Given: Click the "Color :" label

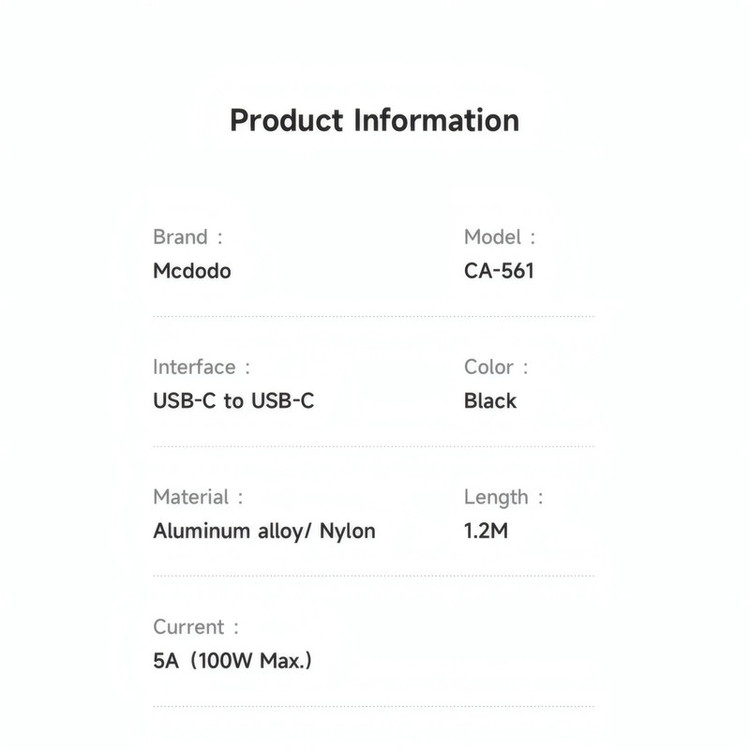Looking at the screenshot, I should 496,367.
